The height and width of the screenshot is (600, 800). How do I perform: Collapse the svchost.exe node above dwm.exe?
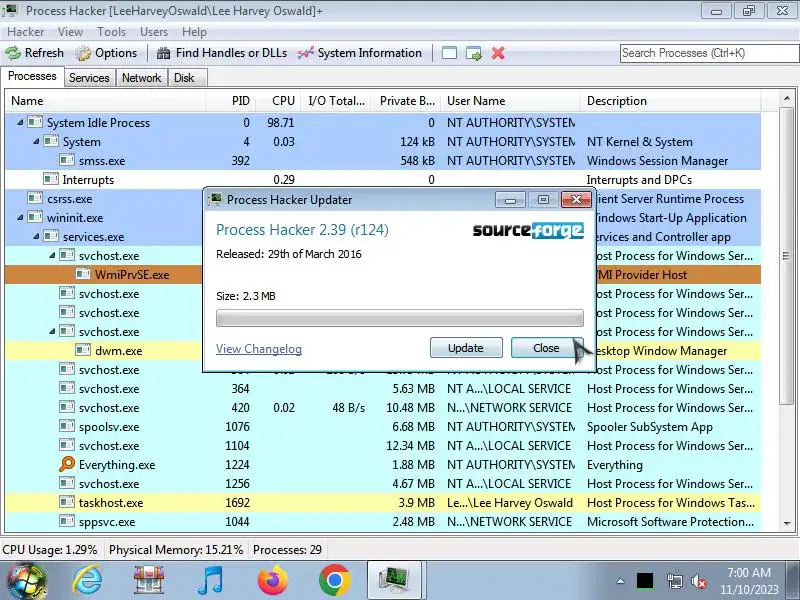coord(52,331)
